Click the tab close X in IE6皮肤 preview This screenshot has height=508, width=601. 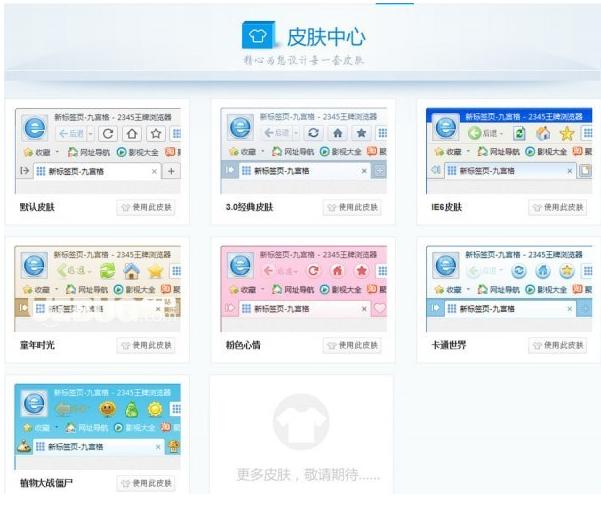click(x=570, y=171)
